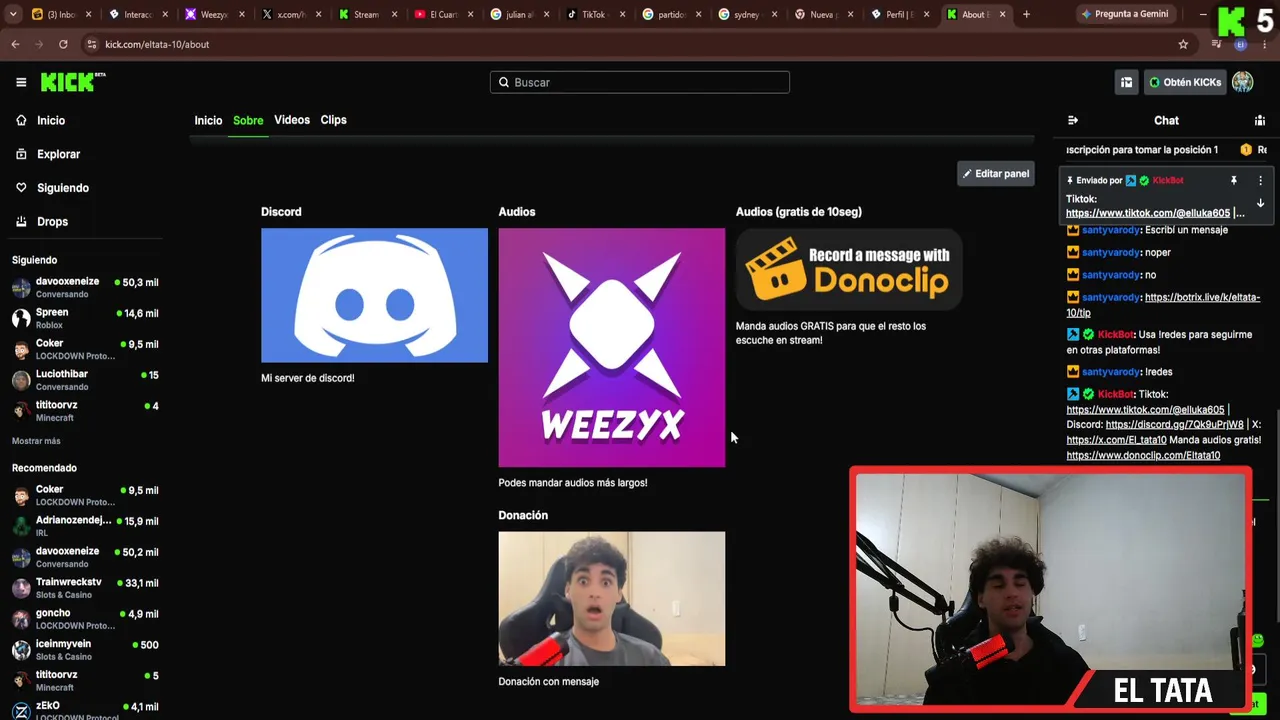Switch to the Videos channel tab

292,120
